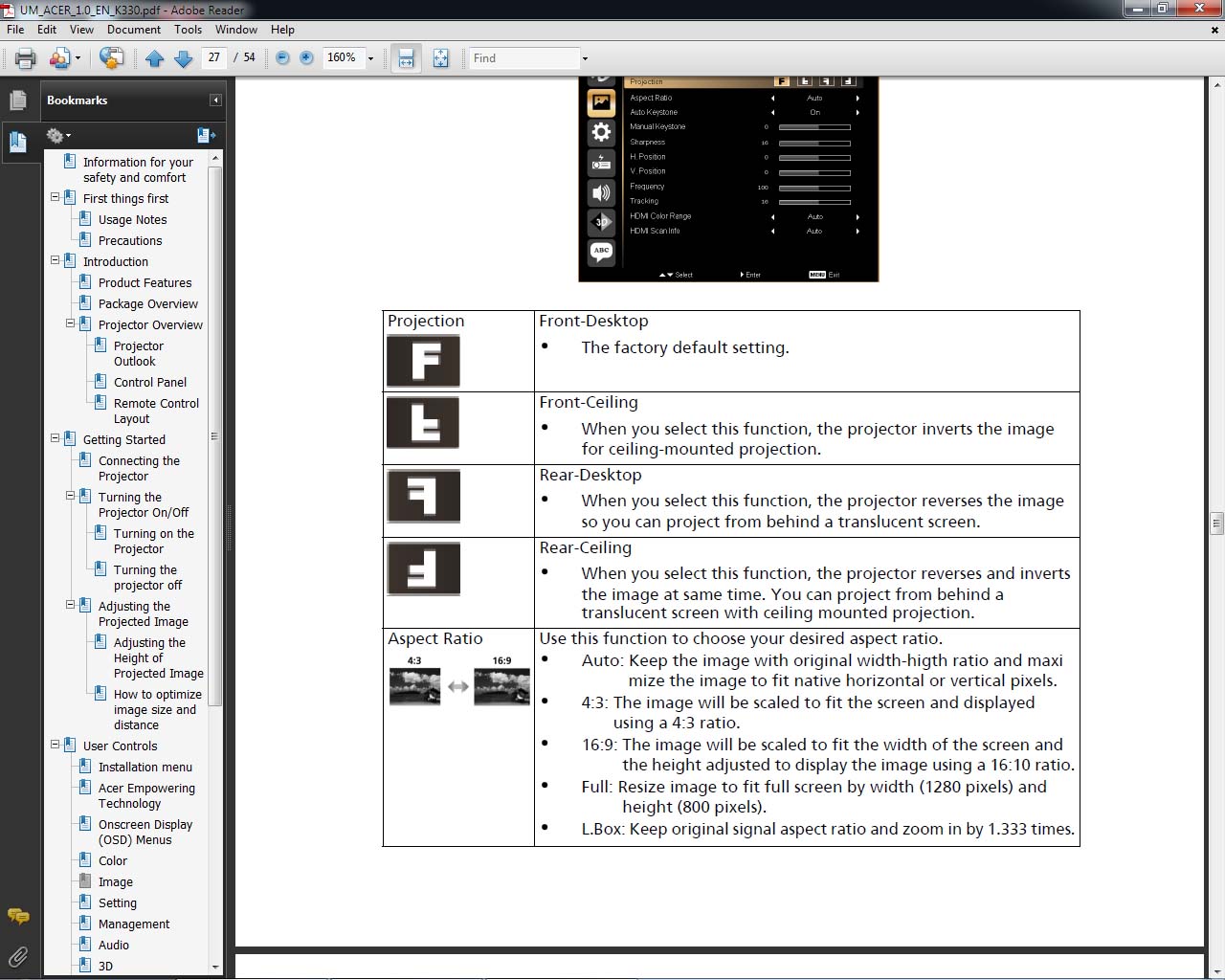
Task: Select fit one full page icon
Action: point(440,58)
